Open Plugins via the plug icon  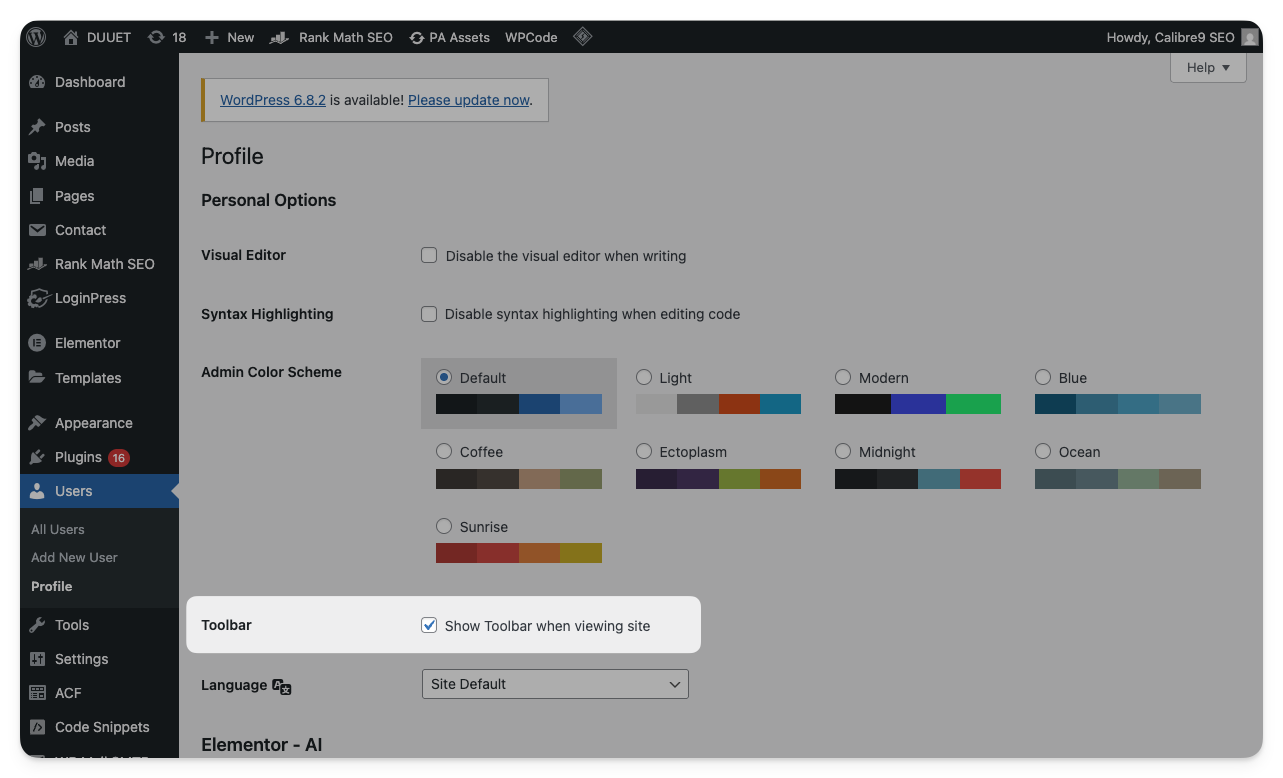tap(37, 457)
